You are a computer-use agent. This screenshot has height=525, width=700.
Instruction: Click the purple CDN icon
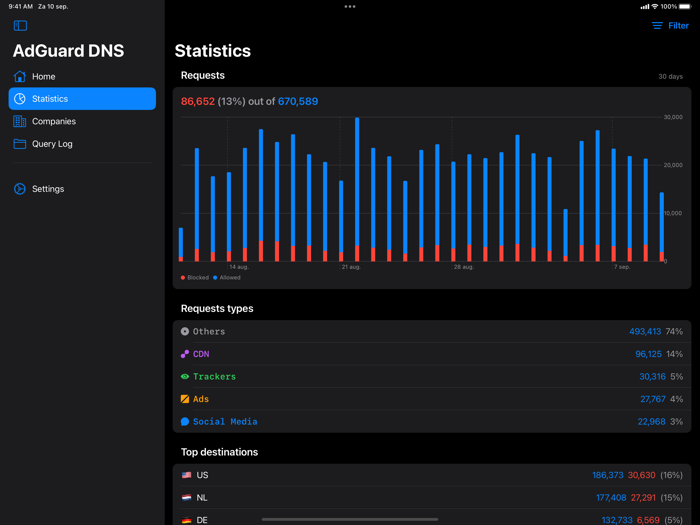(x=185, y=354)
